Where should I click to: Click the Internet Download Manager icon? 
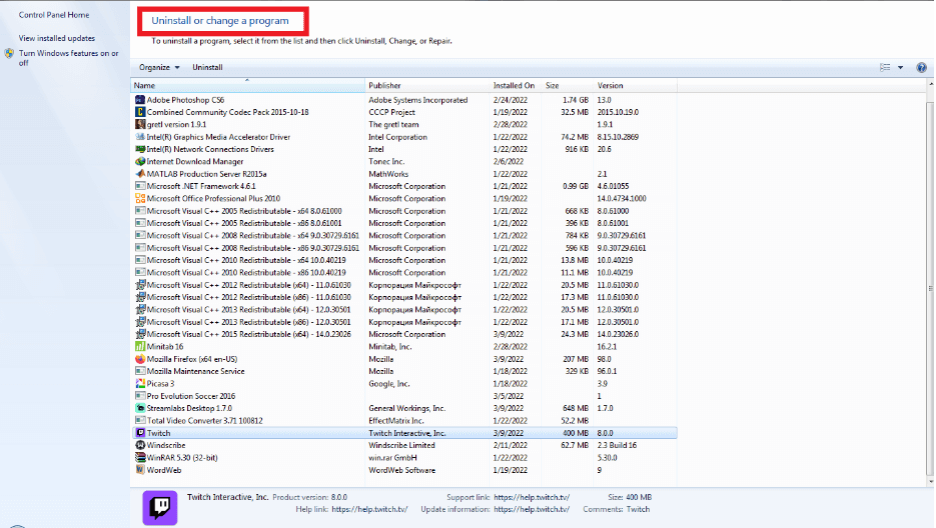[x=140, y=161]
